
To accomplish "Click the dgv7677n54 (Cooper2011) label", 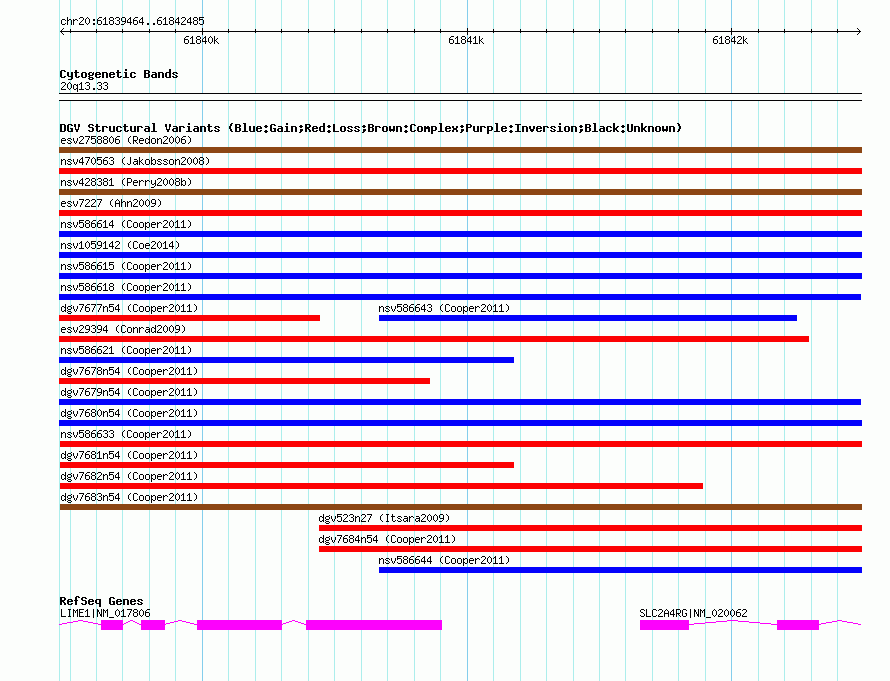I will click(x=129, y=308).
